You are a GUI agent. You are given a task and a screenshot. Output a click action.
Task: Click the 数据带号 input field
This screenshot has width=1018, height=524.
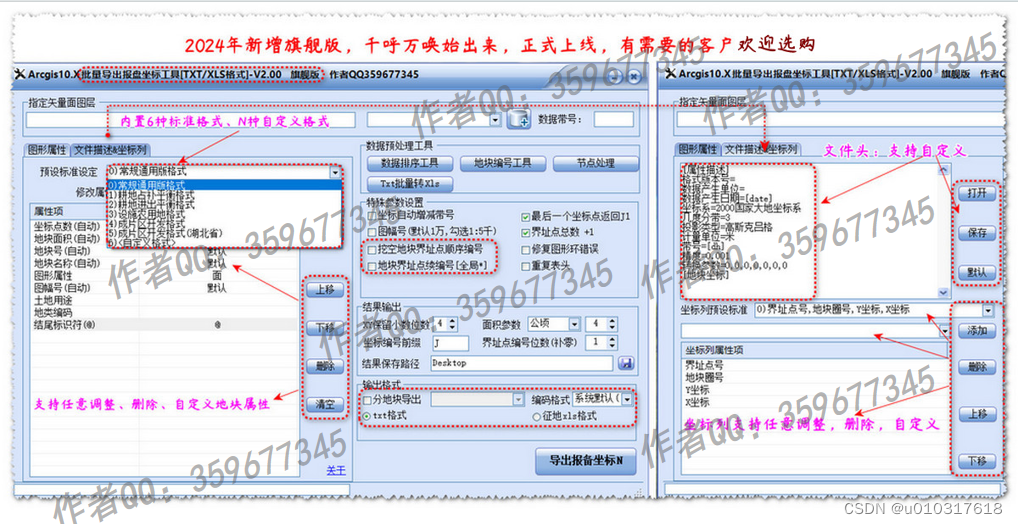[614, 119]
